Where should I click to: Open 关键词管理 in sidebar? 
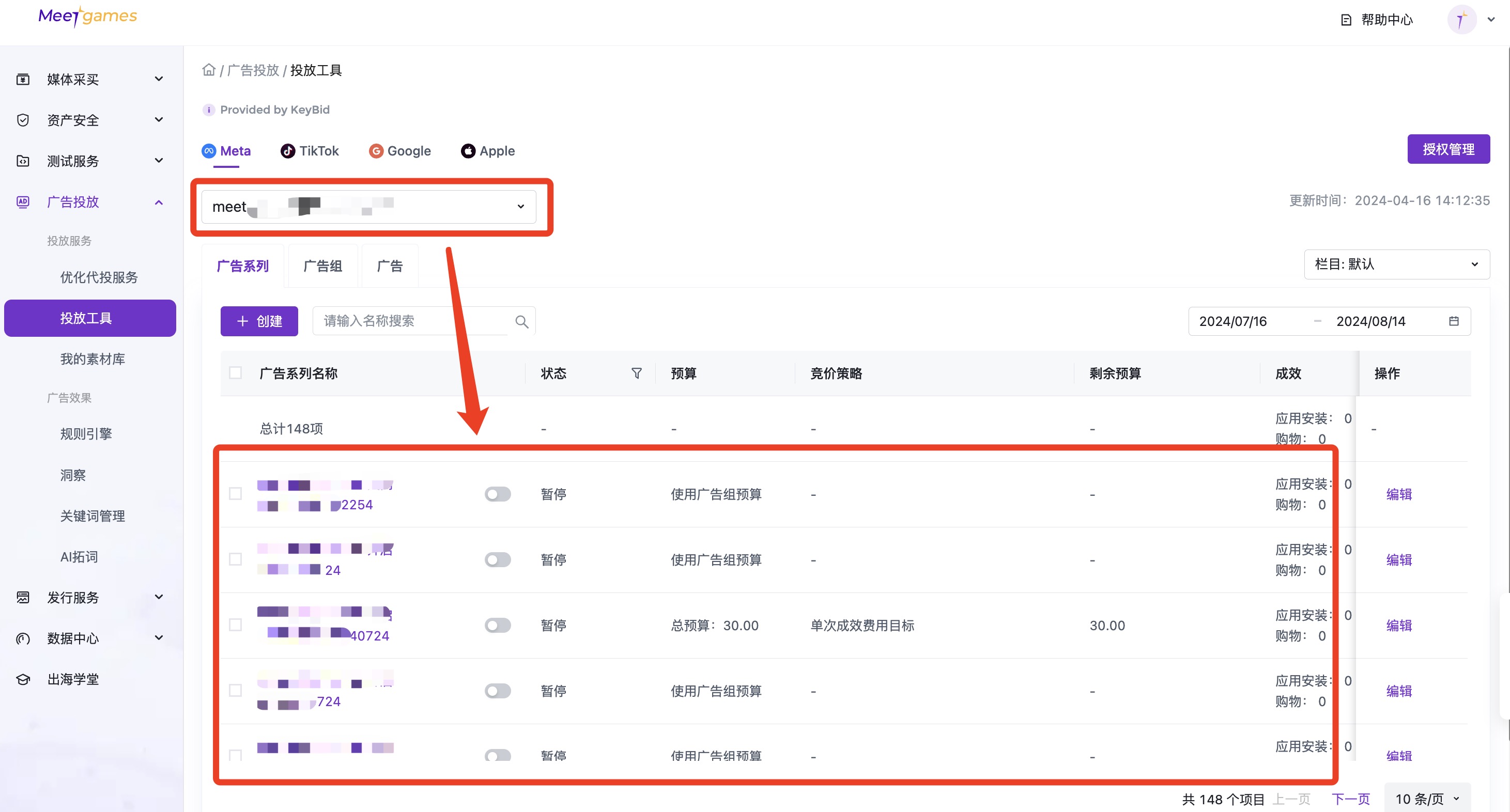pos(93,516)
